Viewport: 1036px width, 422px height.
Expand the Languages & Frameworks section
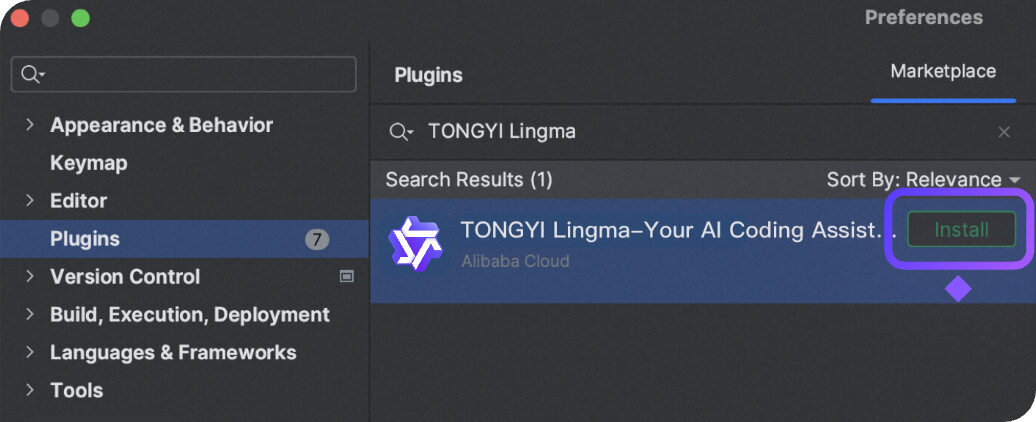(x=30, y=353)
